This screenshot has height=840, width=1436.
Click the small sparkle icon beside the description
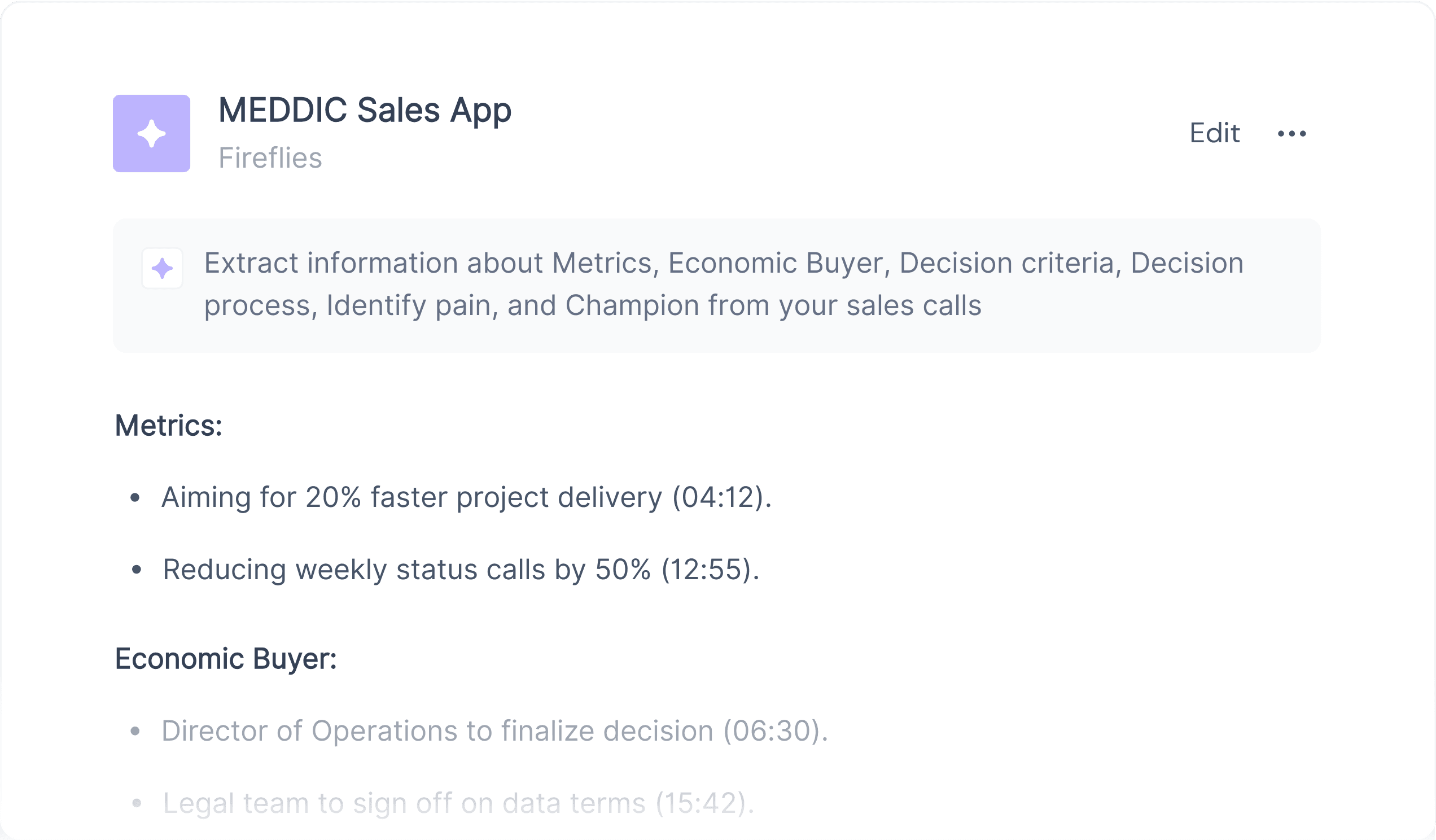[x=163, y=268]
